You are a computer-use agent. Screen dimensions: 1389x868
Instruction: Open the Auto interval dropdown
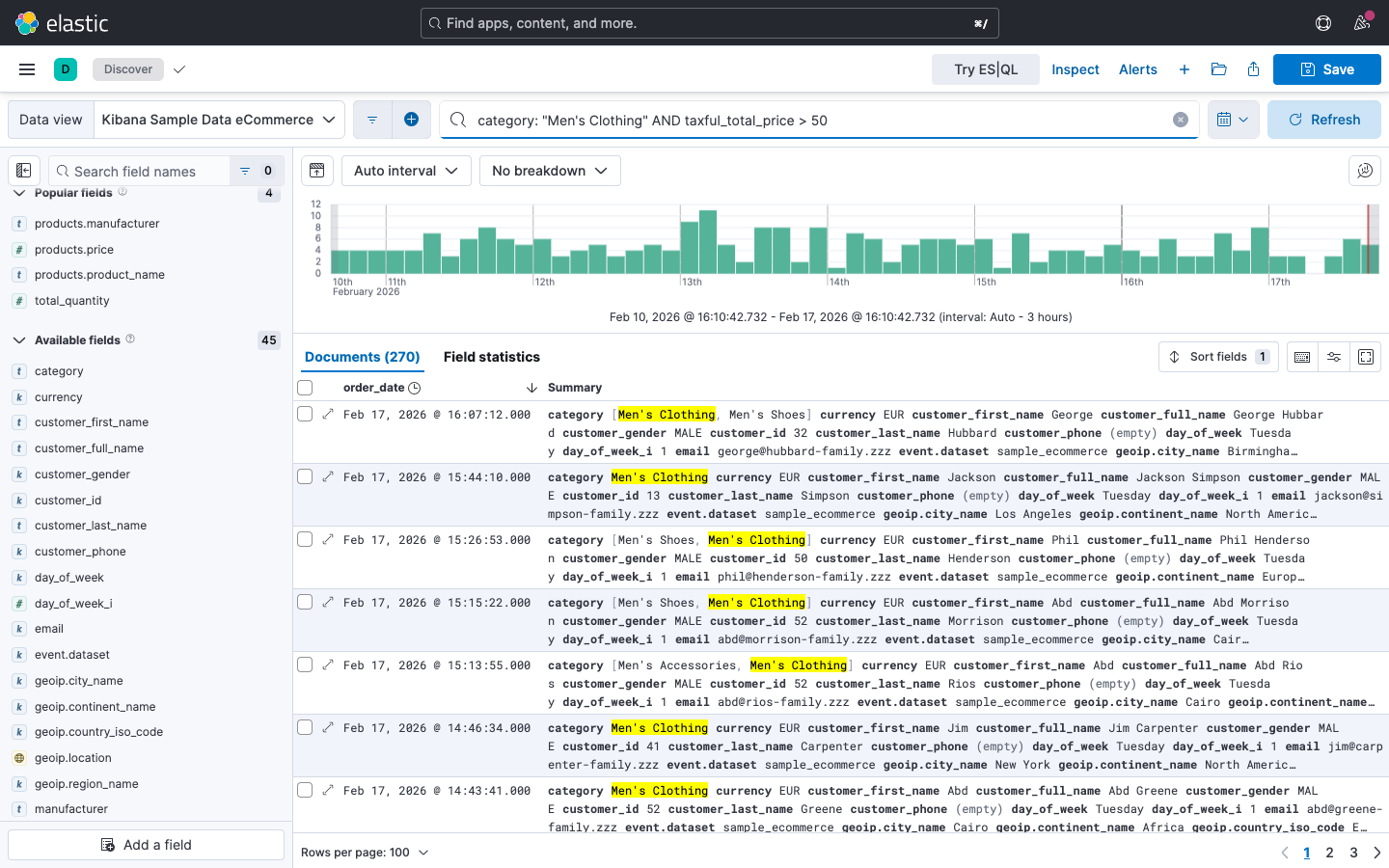pyautogui.click(x=405, y=171)
